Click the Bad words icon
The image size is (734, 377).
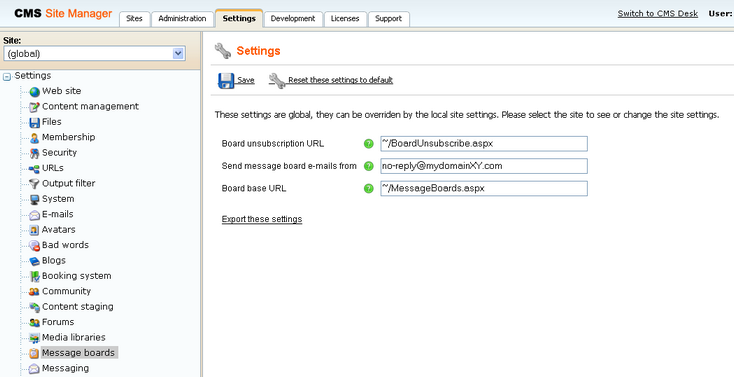pos(35,246)
